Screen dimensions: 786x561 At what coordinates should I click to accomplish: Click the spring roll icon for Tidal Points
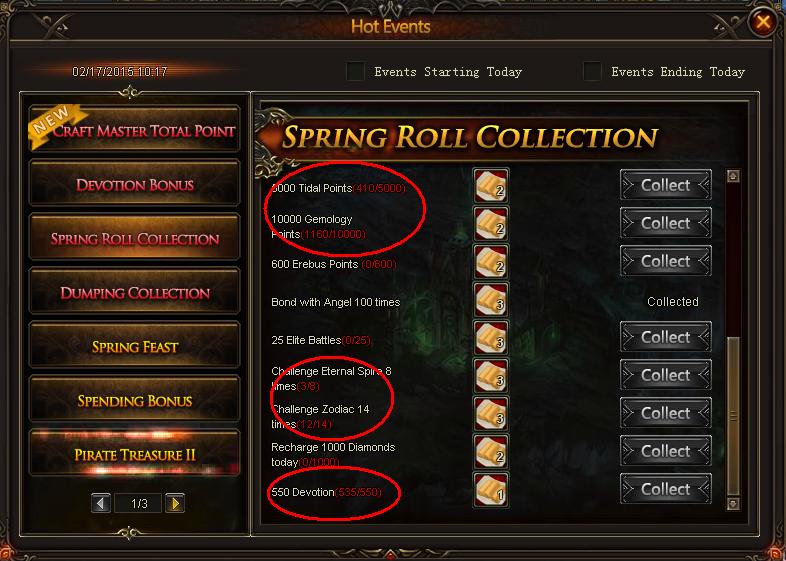[x=491, y=186]
